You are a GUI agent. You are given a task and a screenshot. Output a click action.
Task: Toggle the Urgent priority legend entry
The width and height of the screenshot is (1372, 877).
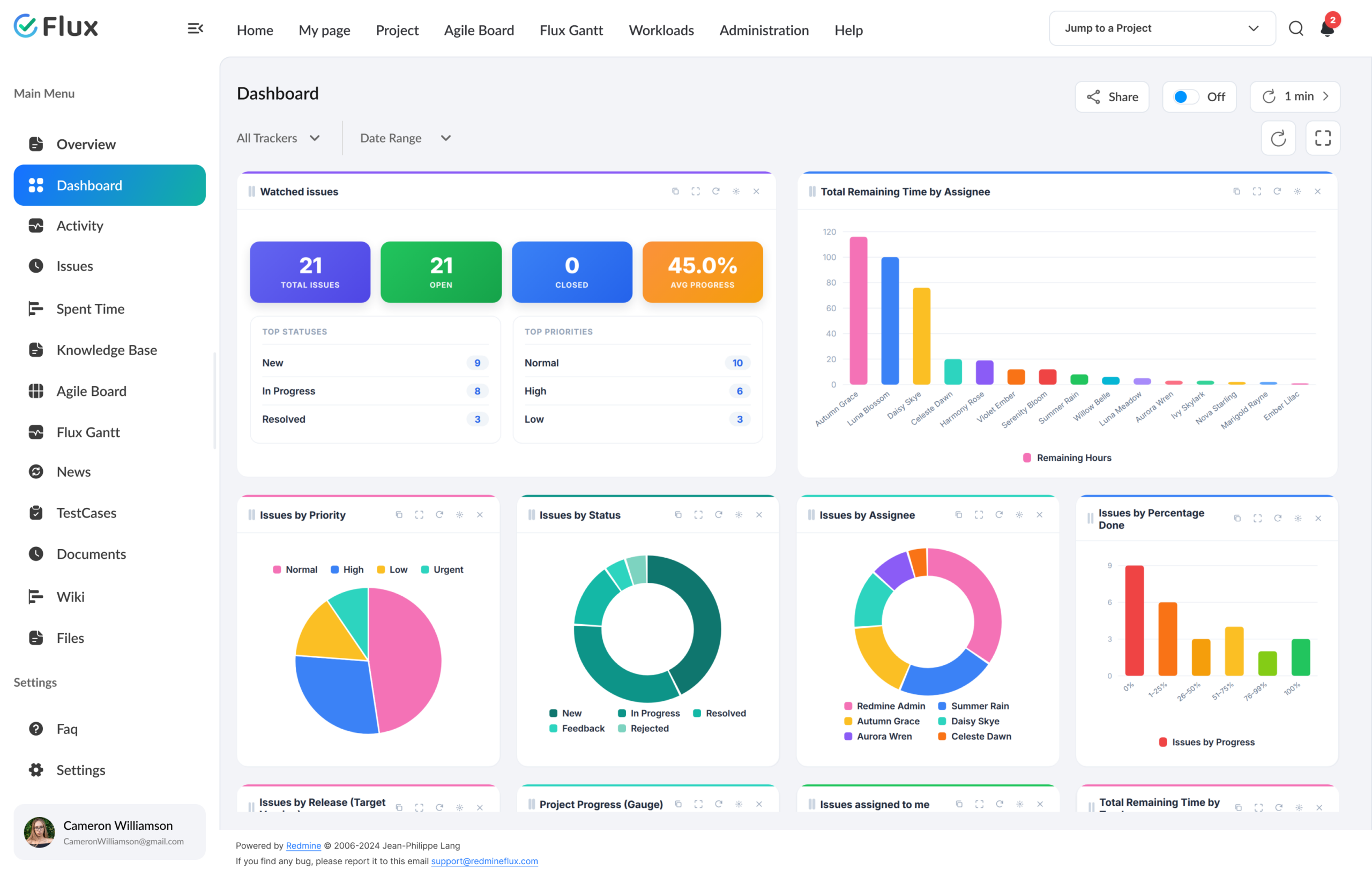coord(442,569)
